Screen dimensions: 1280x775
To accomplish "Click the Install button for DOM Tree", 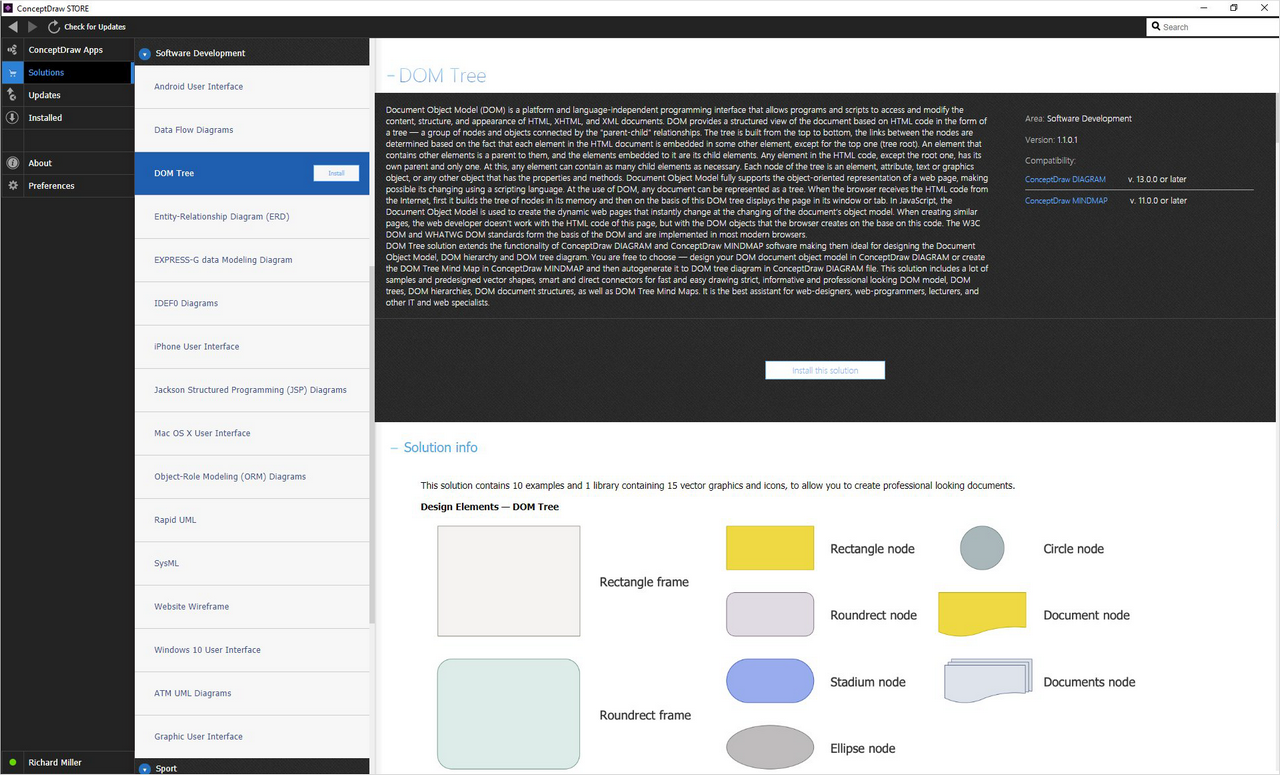I will pyautogui.click(x=336, y=173).
